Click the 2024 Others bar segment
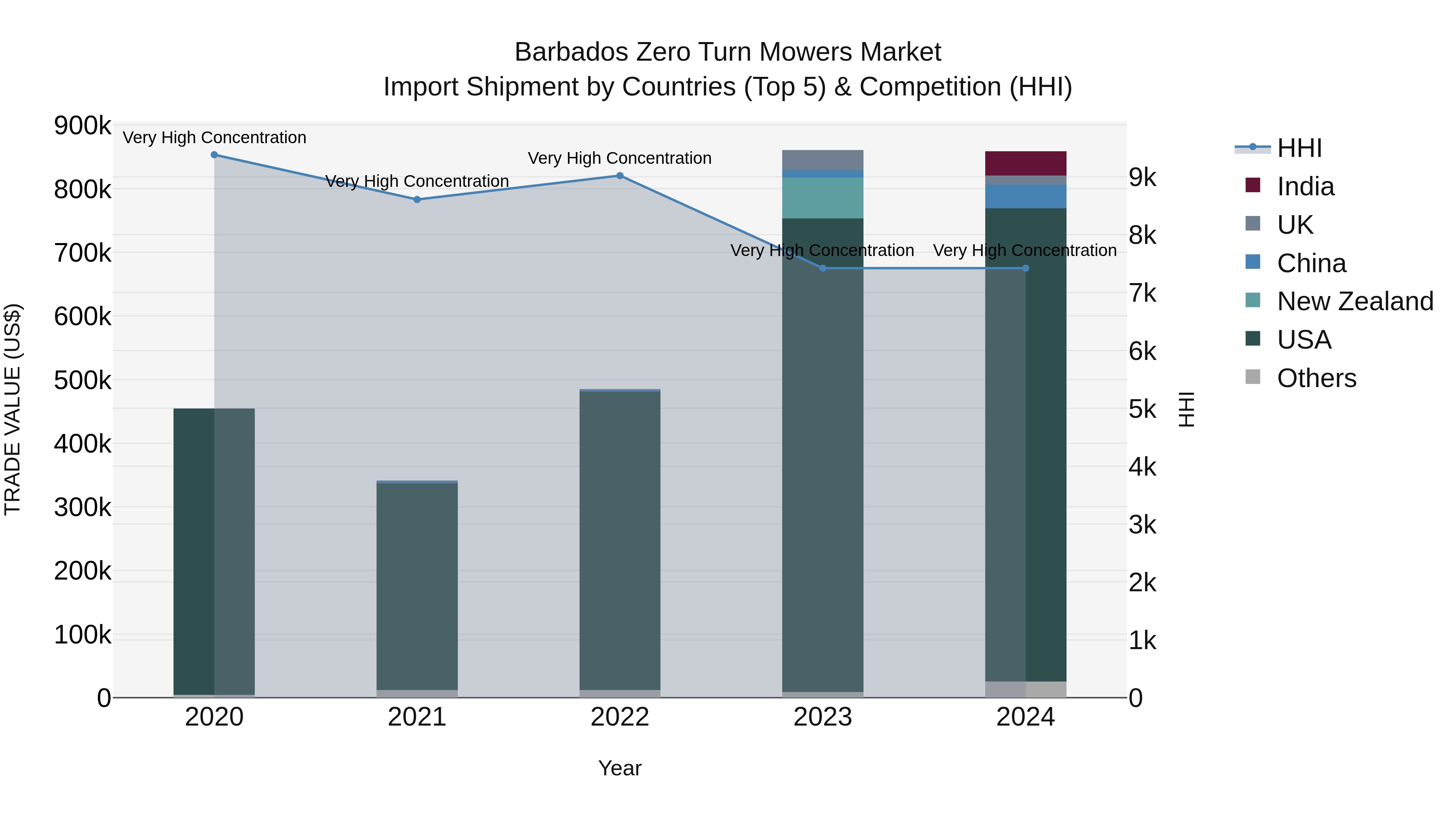Viewport: 1456px width, 819px height. (1026, 690)
